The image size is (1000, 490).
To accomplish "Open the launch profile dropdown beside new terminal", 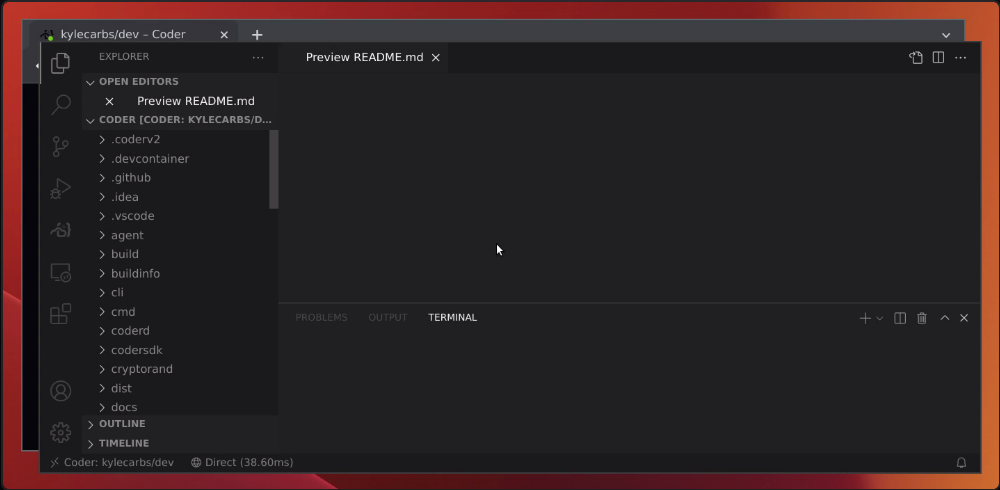I will pyautogui.click(x=879, y=318).
